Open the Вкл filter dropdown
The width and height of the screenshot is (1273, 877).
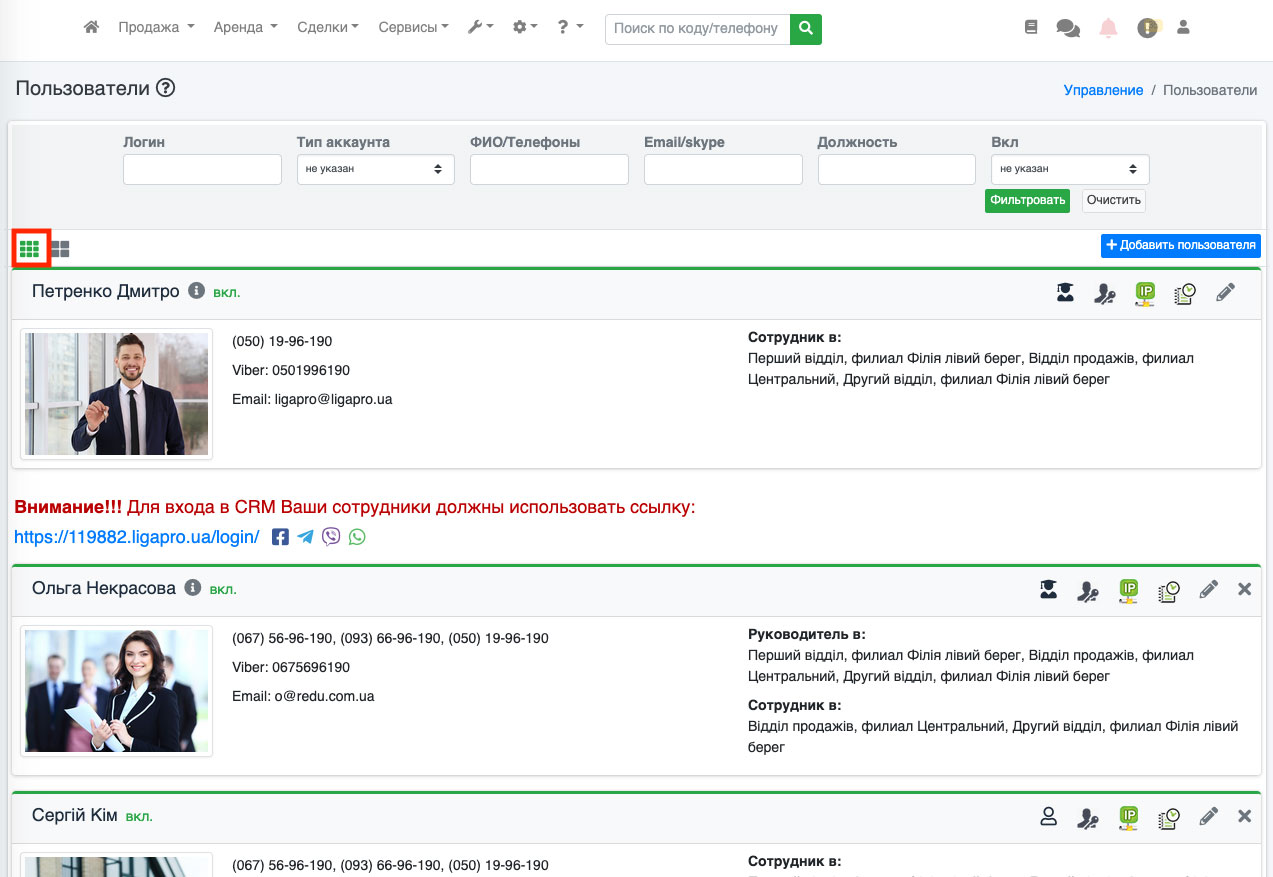click(x=1069, y=169)
